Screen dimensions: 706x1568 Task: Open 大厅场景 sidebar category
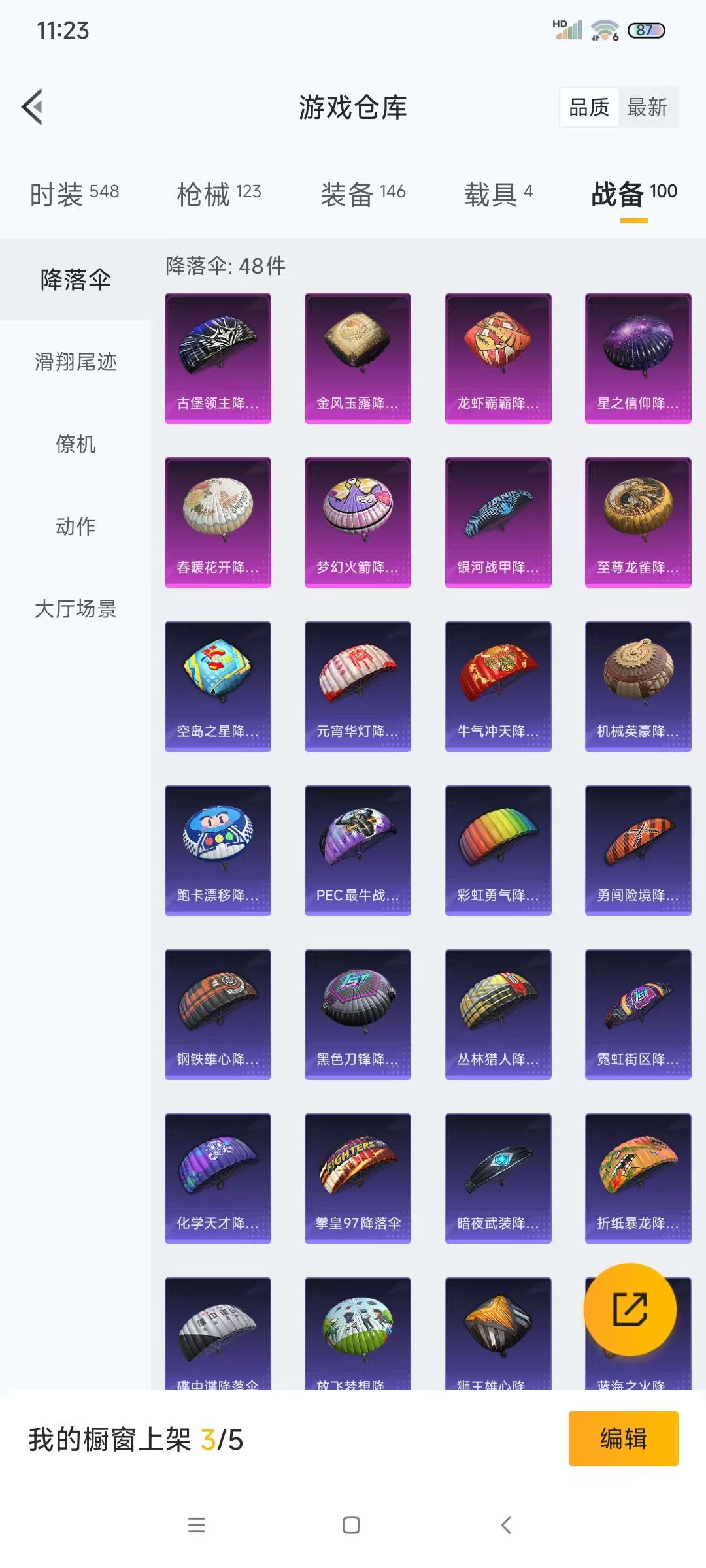(75, 609)
